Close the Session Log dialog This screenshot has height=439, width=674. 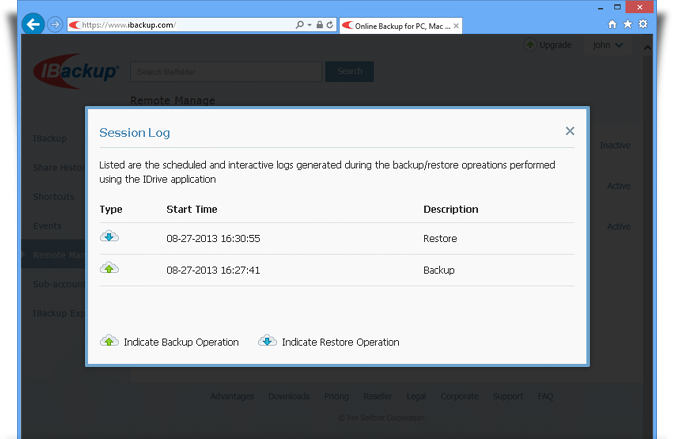pyautogui.click(x=570, y=131)
